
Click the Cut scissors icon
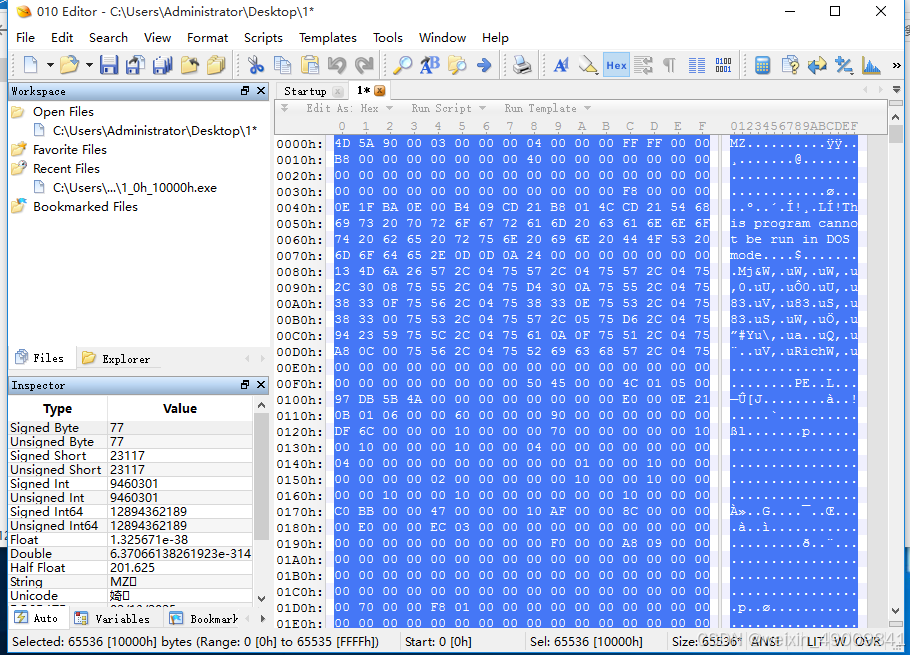tap(255, 65)
